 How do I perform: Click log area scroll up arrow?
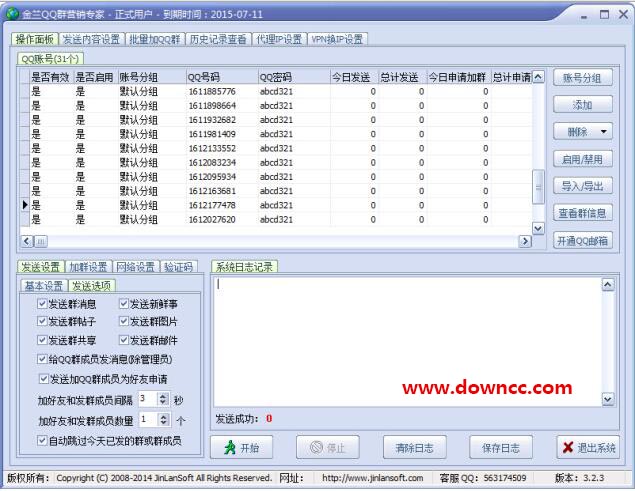pos(608,285)
